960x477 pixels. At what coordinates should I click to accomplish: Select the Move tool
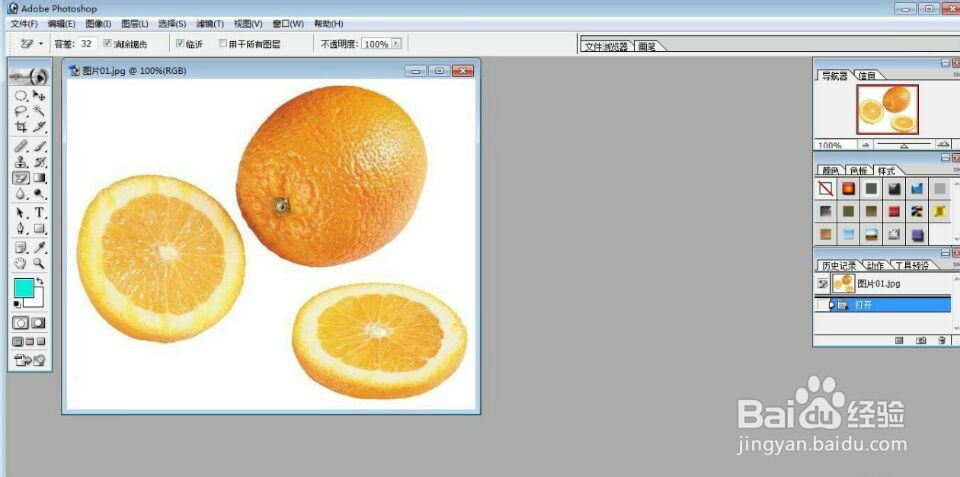click(x=39, y=96)
